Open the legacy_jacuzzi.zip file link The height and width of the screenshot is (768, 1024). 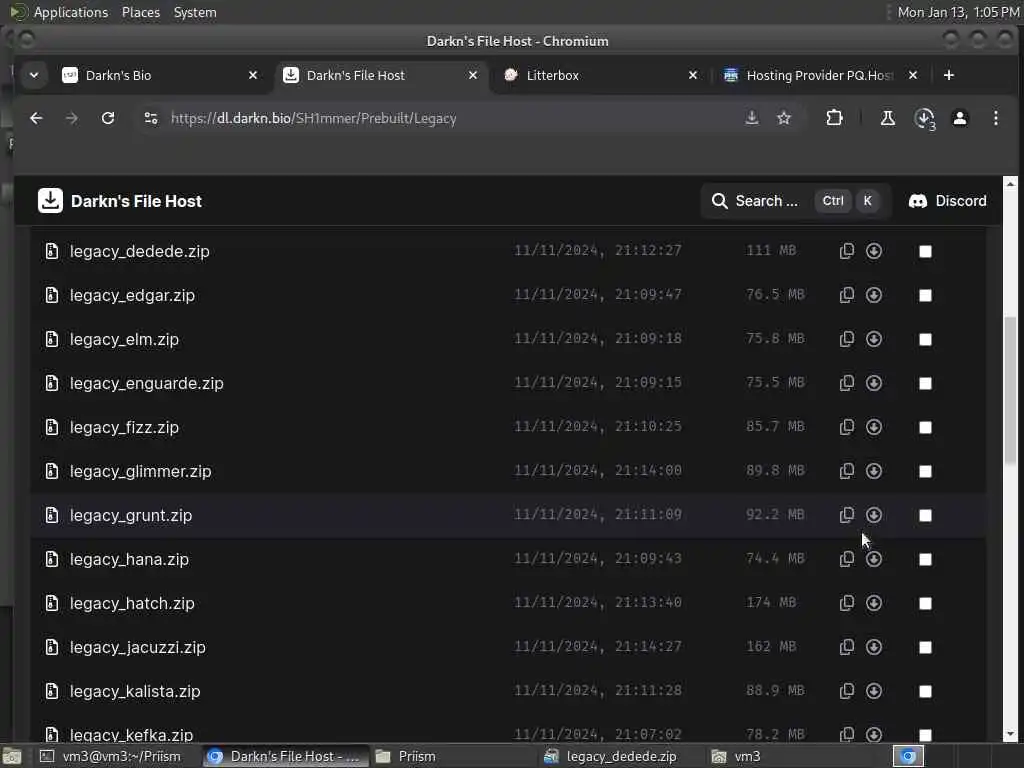(138, 647)
